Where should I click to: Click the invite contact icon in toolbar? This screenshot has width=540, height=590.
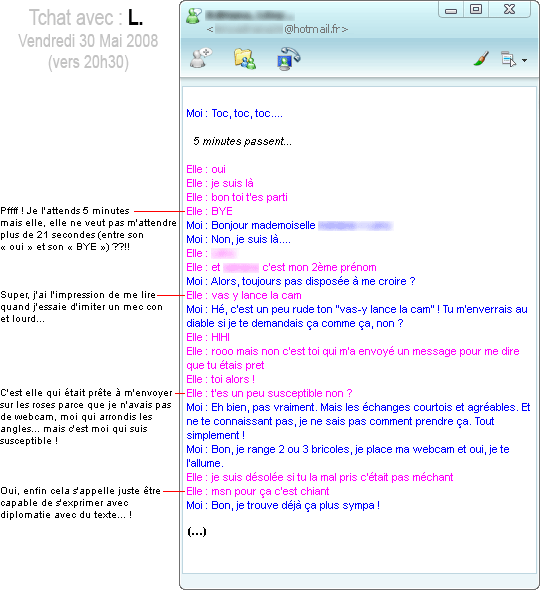coord(200,59)
